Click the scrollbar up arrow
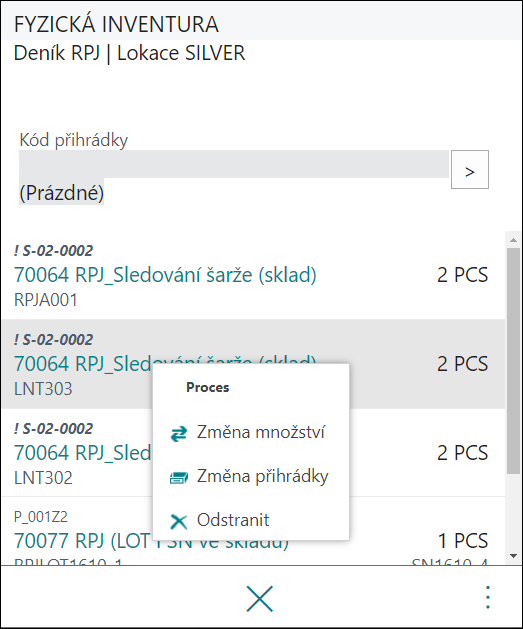This screenshot has width=523, height=629. [513, 240]
